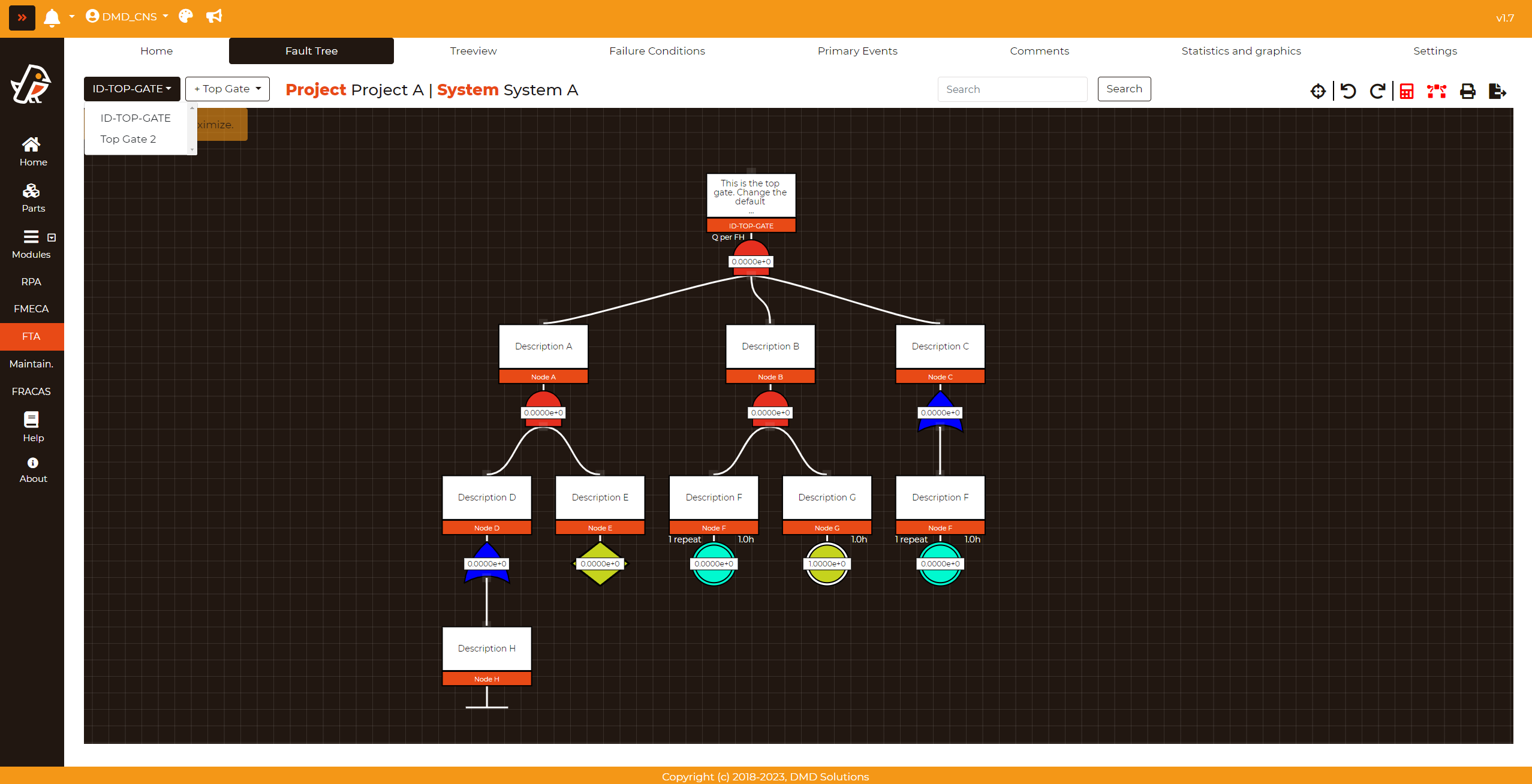Open FMECA from the sidebar
1532x784 pixels.
[31, 309]
